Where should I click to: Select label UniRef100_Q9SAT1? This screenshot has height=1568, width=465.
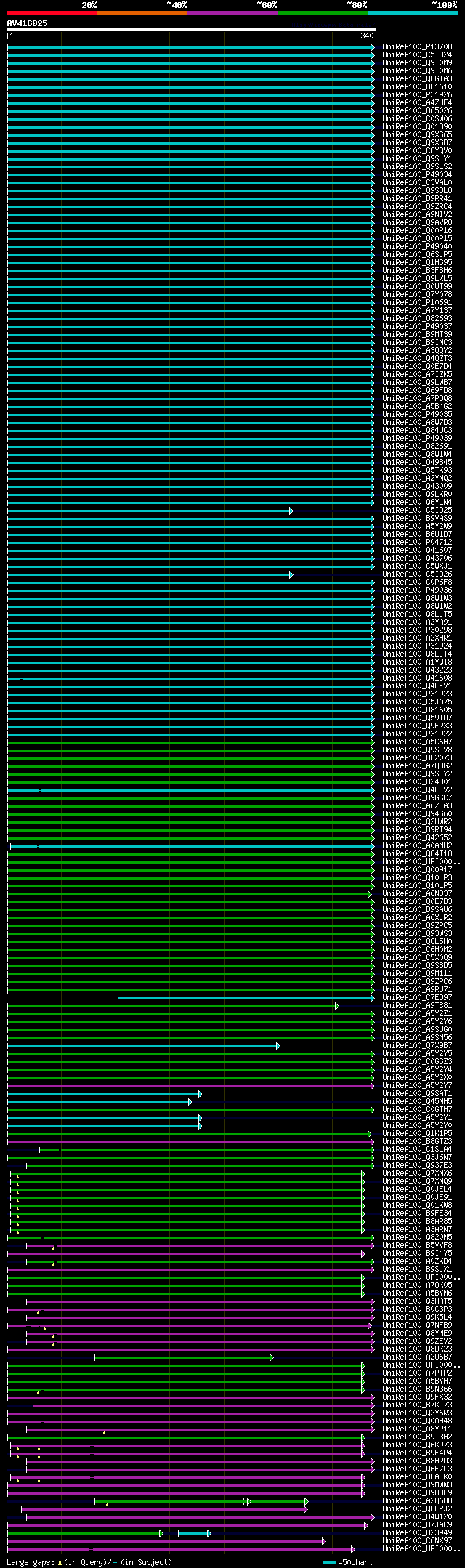pos(417,1093)
